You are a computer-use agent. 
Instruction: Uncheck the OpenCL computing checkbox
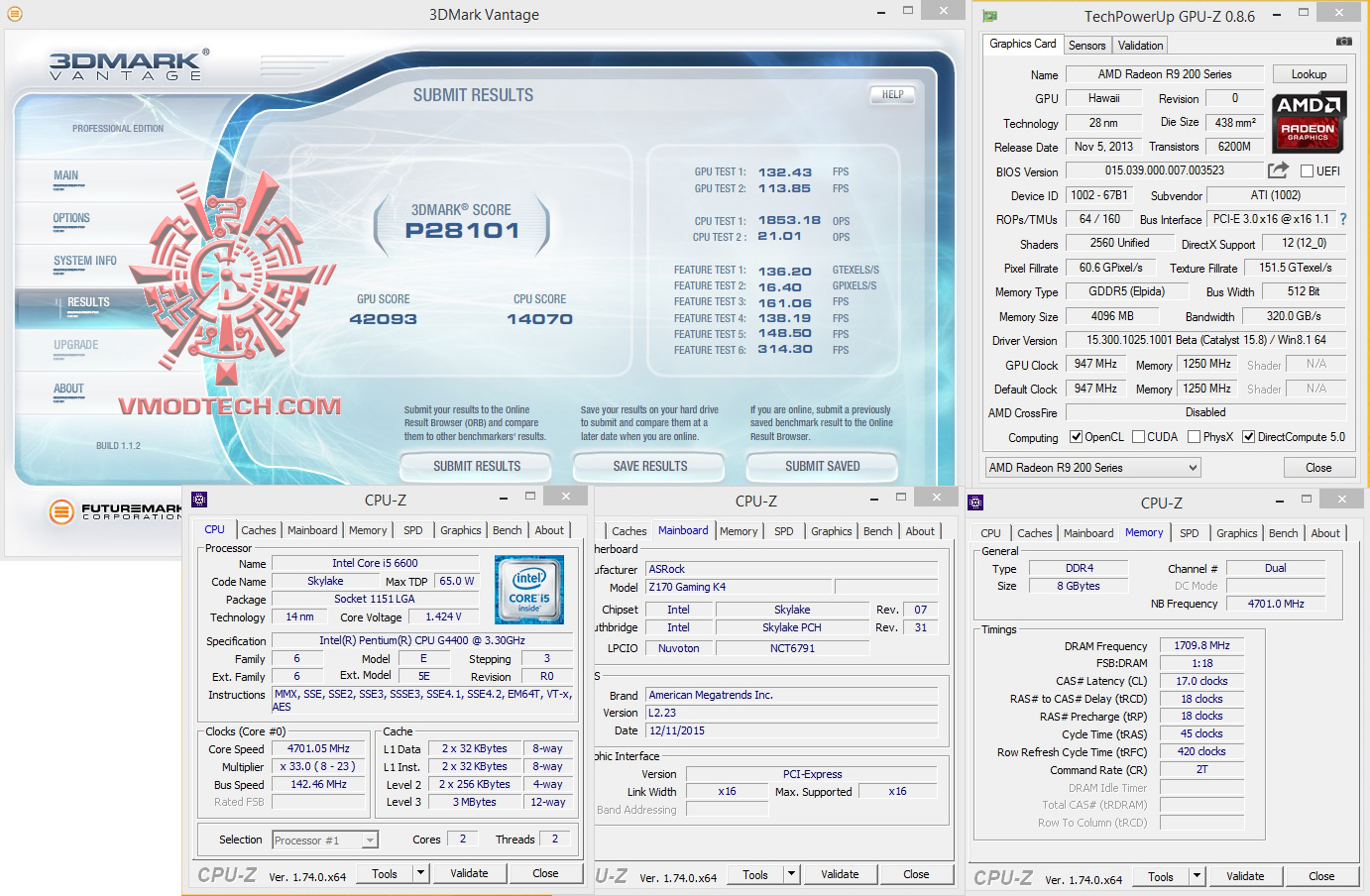[1076, 437]
